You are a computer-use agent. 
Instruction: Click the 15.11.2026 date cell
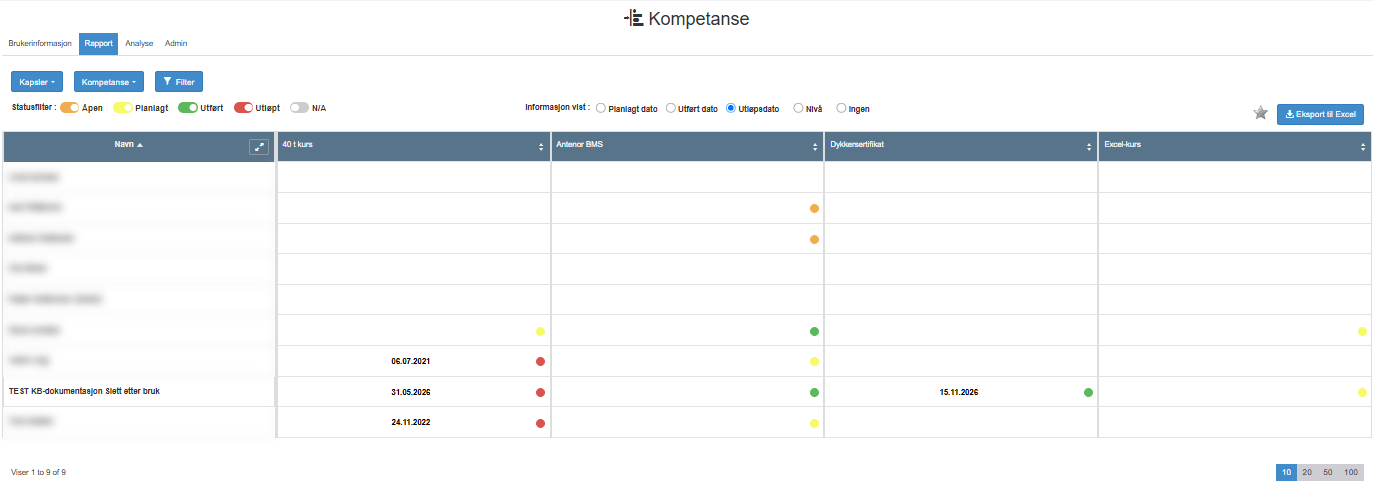tap(959, 392)
